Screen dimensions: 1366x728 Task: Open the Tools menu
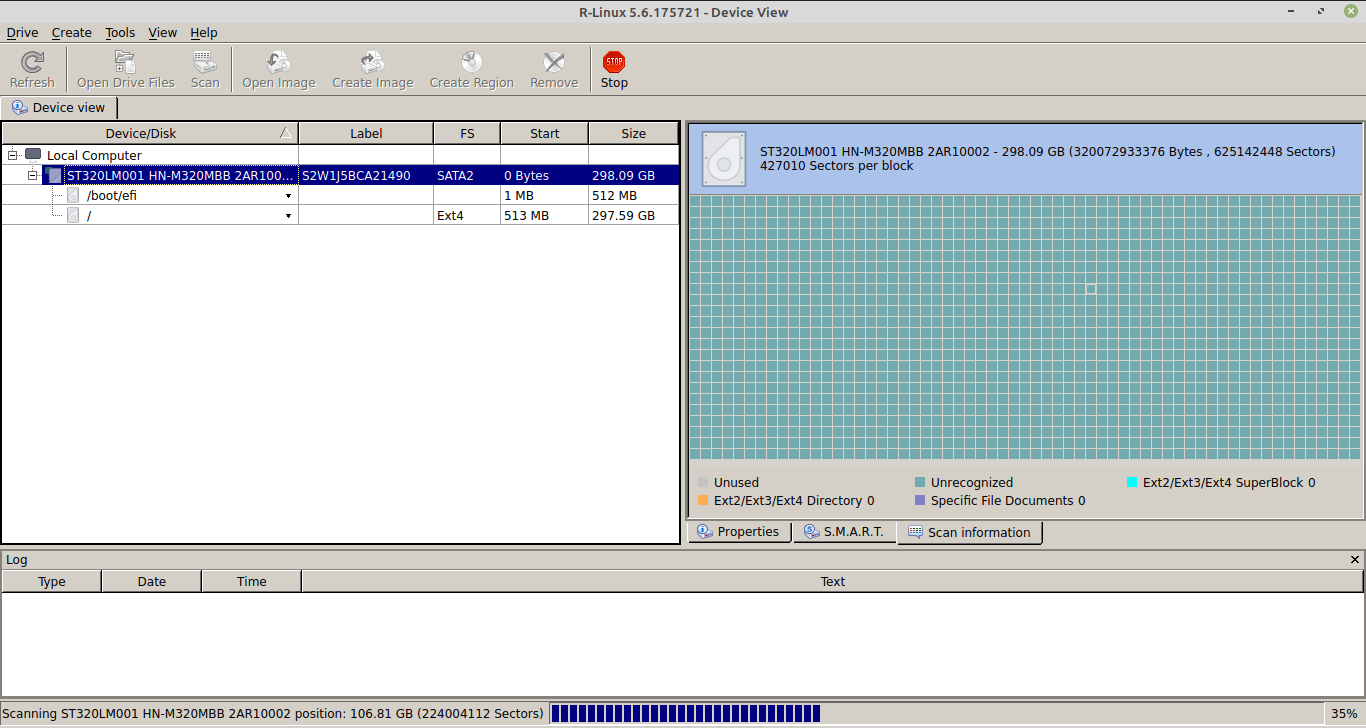pos(120,33)
